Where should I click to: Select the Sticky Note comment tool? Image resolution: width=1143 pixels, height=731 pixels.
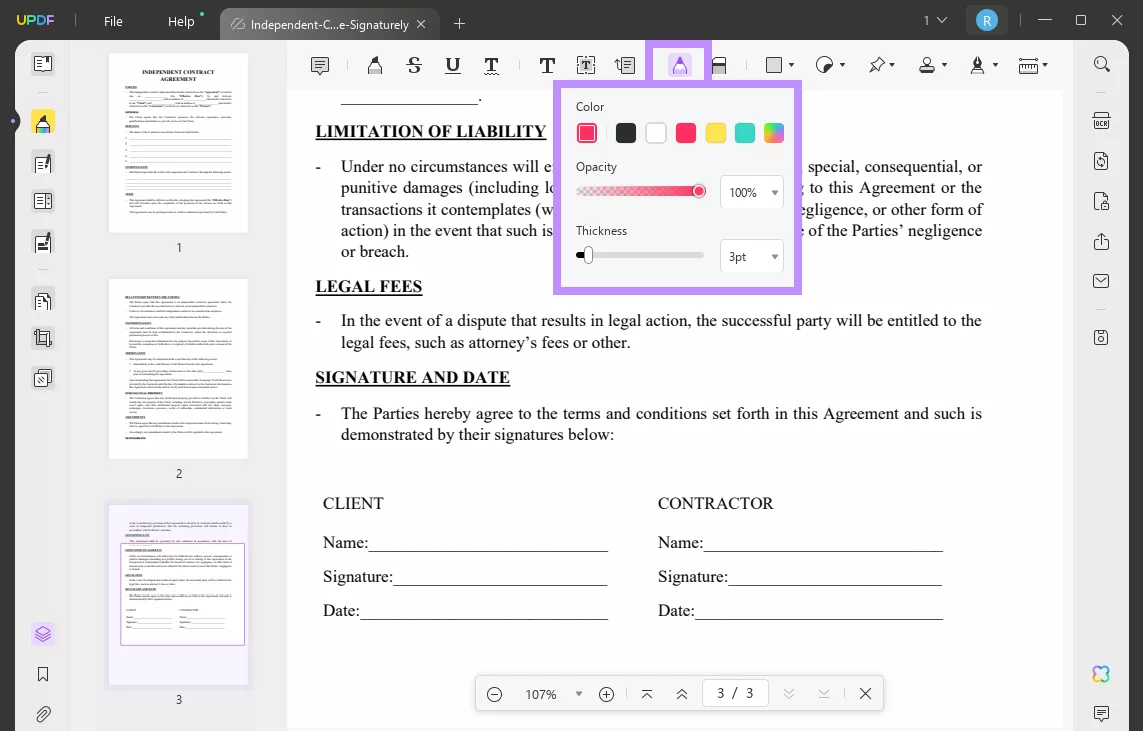pos(319,66)
